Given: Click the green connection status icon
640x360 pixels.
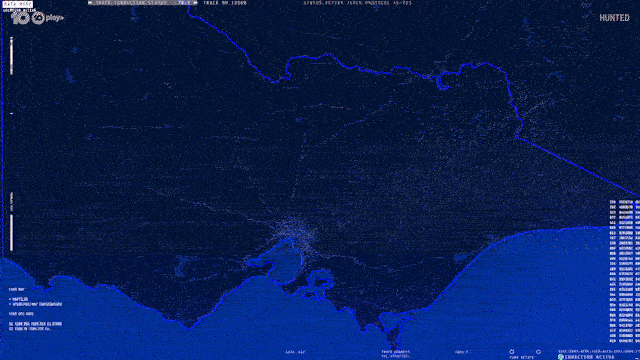Looking at the screenshot, I should click(561, 357).
